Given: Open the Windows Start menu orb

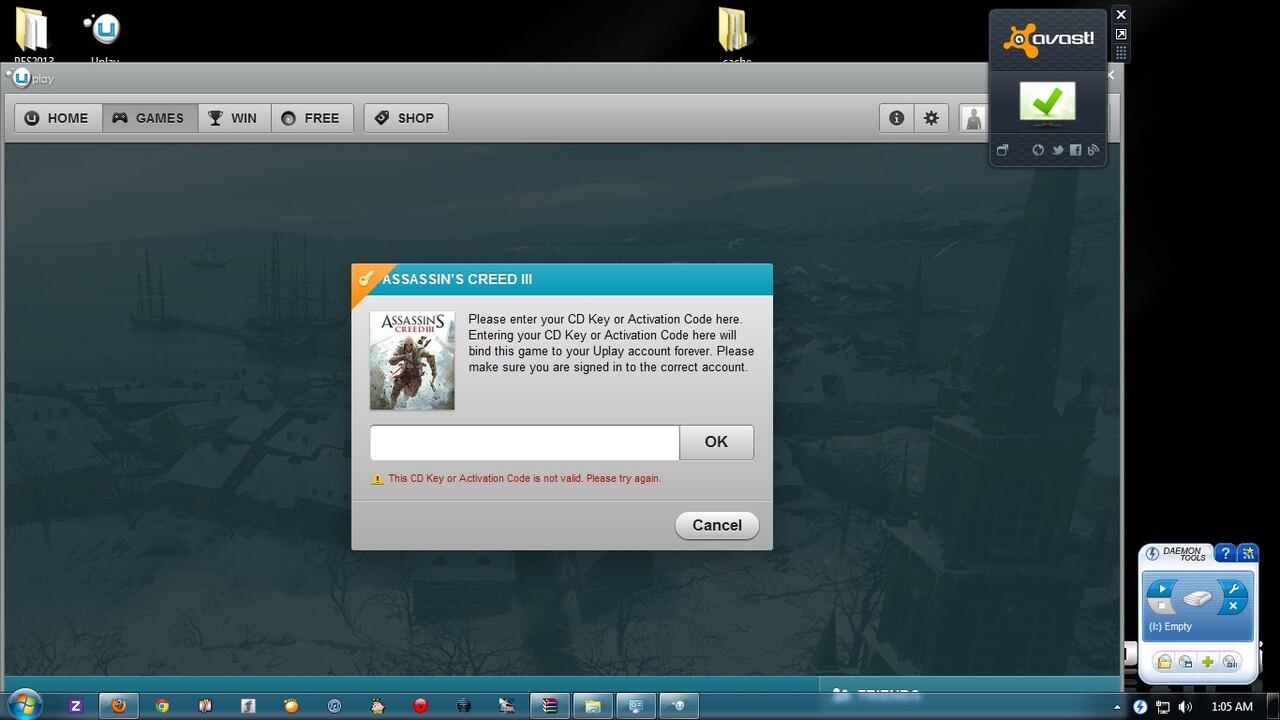Looking at the screenshot, I should (24, 704).
